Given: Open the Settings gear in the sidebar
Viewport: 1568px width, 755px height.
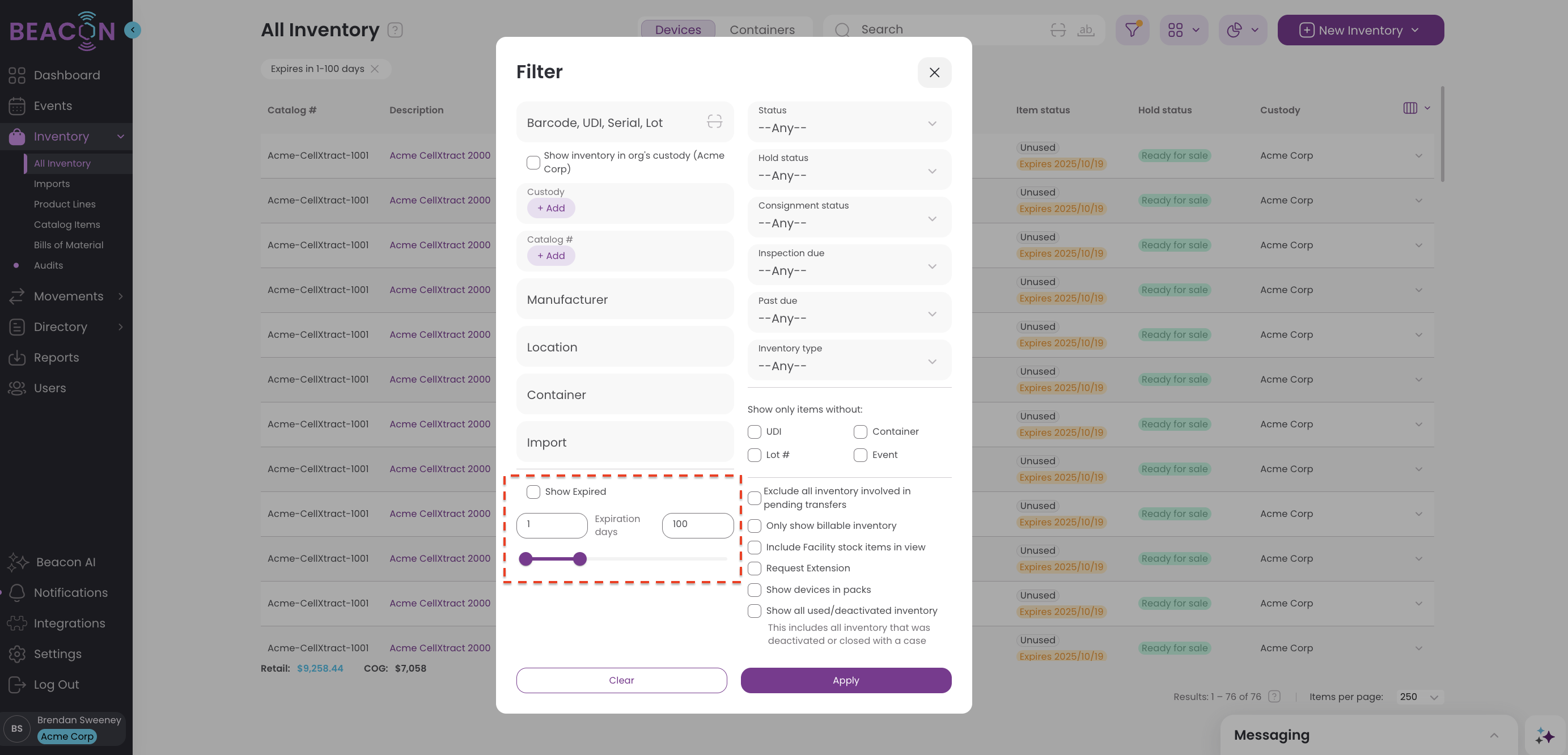Looking at the screenshot, I should [x=17, y=654].
